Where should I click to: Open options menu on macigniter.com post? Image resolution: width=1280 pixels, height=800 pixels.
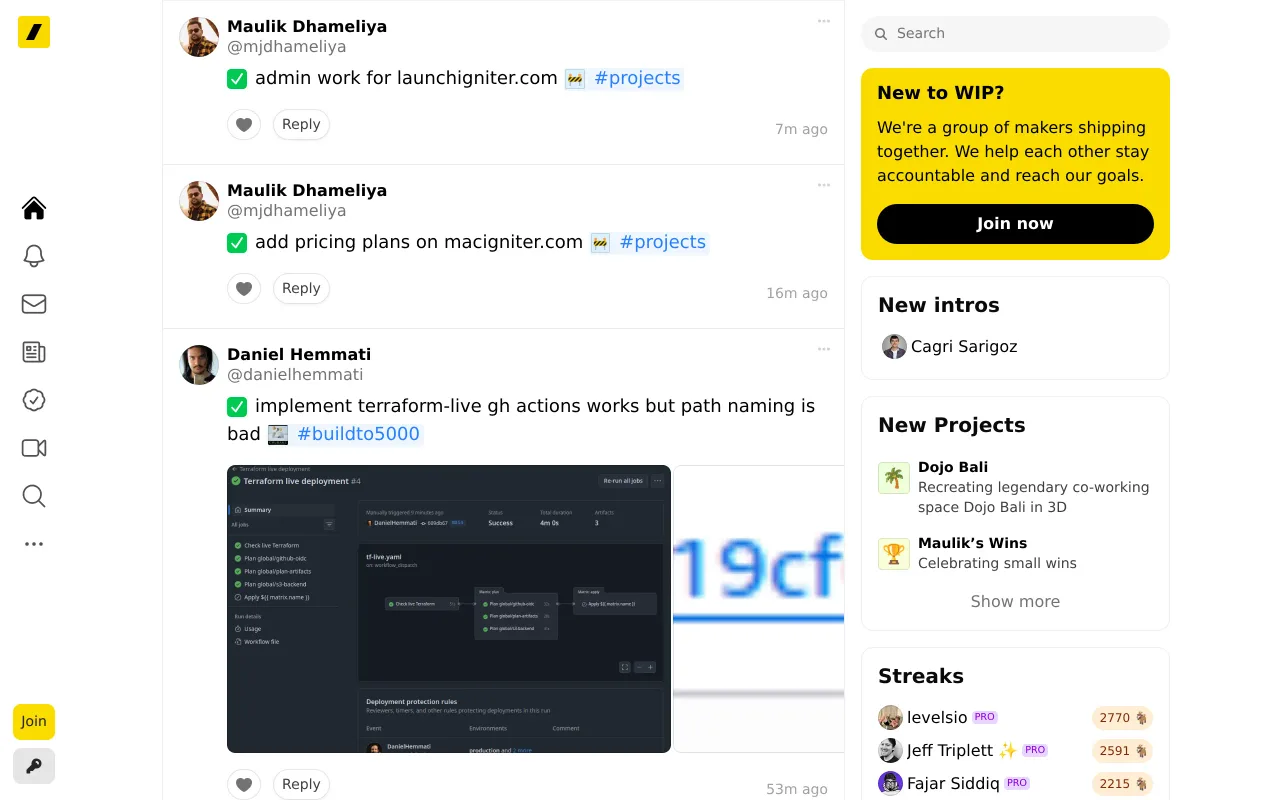(x=824, y=185)
